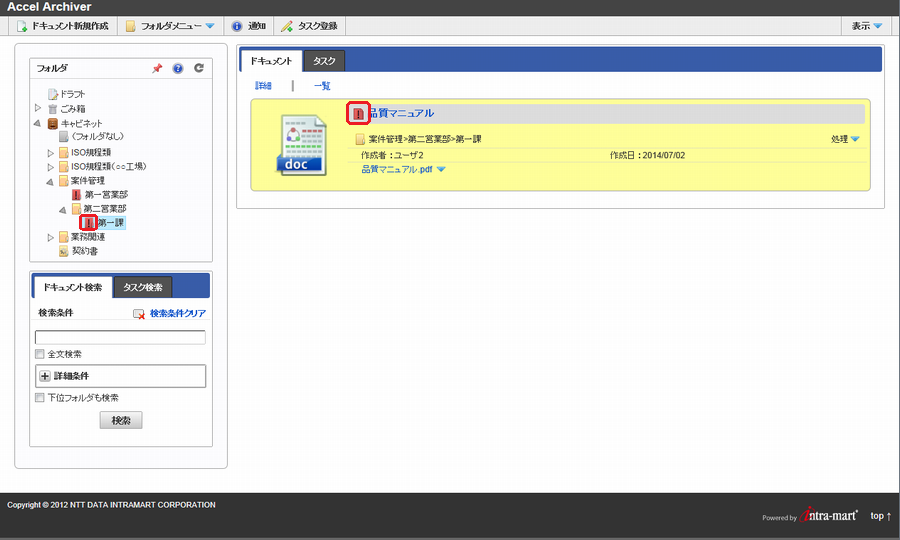Select the 業務関連 folder icon

[x=64, y=237]
